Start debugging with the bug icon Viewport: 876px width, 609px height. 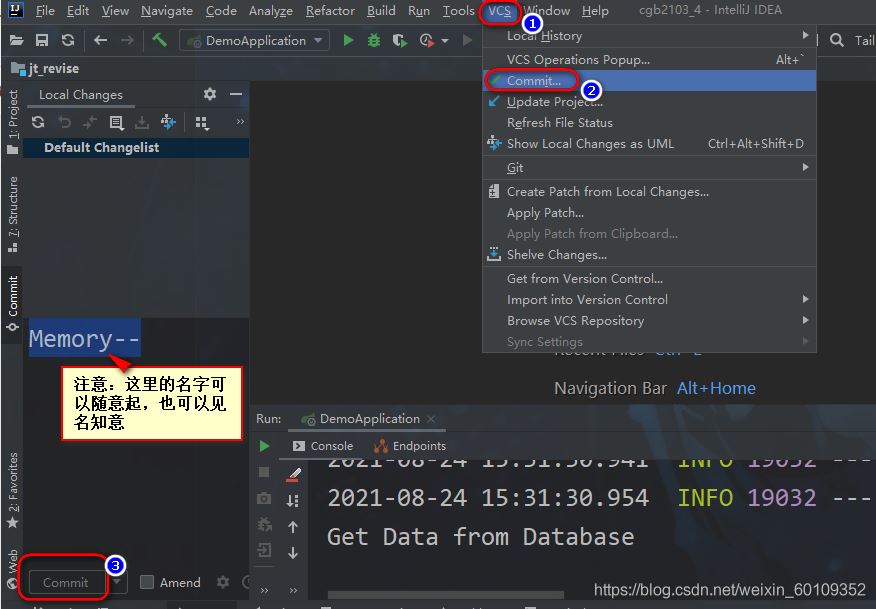374,40
